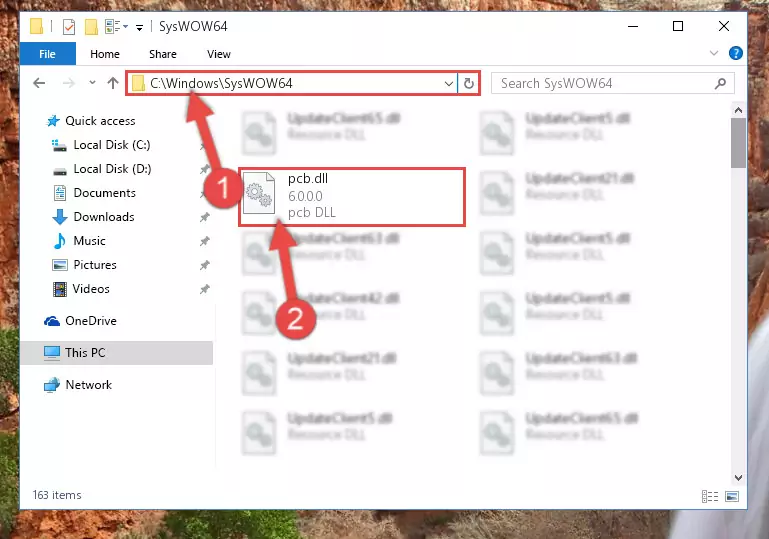Screen dimensions: 769x539
Task: Open Documents in the navigation pane
Action: [x=94, y=193]
